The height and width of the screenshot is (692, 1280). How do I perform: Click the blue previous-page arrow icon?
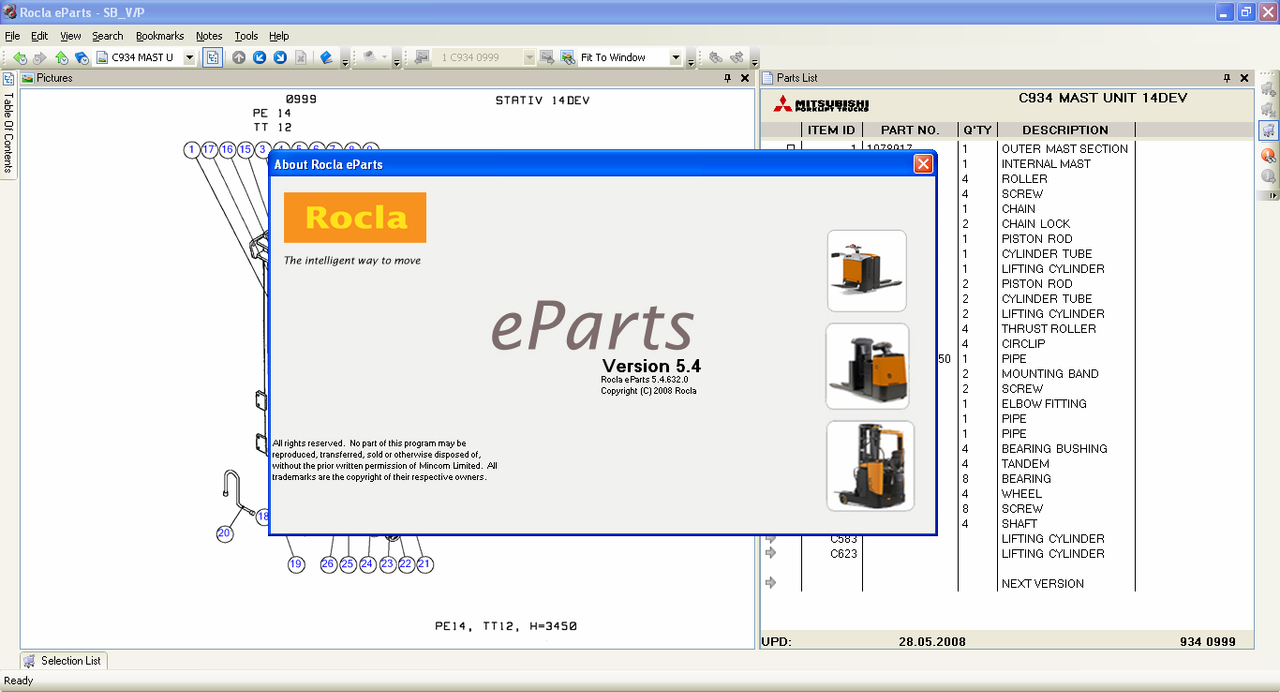click(259, 58)
